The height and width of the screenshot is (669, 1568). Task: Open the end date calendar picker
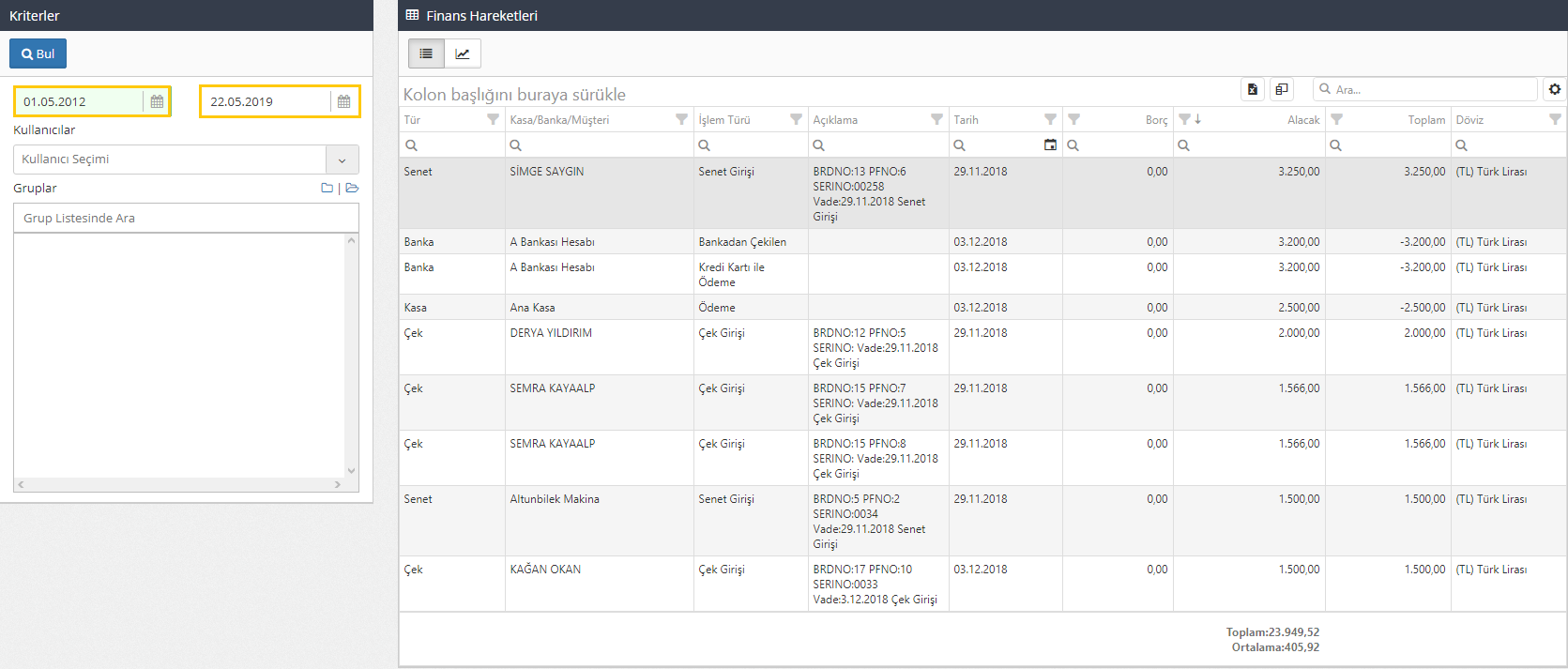tap(344, 101)
